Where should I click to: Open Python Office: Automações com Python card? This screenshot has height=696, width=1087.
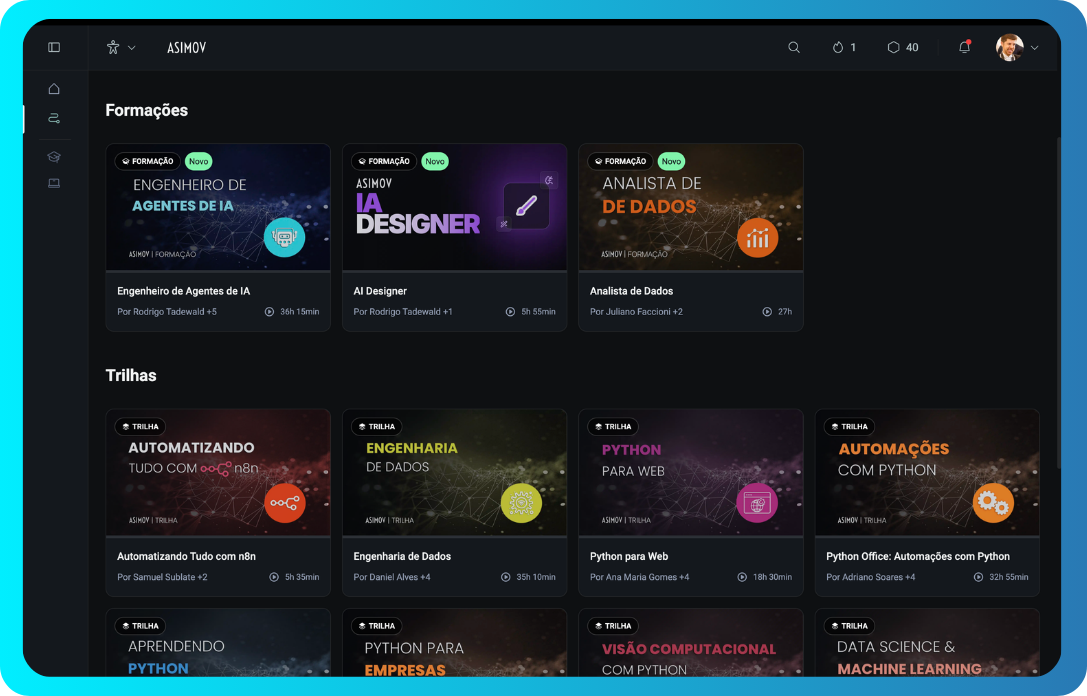pos(927,500)
